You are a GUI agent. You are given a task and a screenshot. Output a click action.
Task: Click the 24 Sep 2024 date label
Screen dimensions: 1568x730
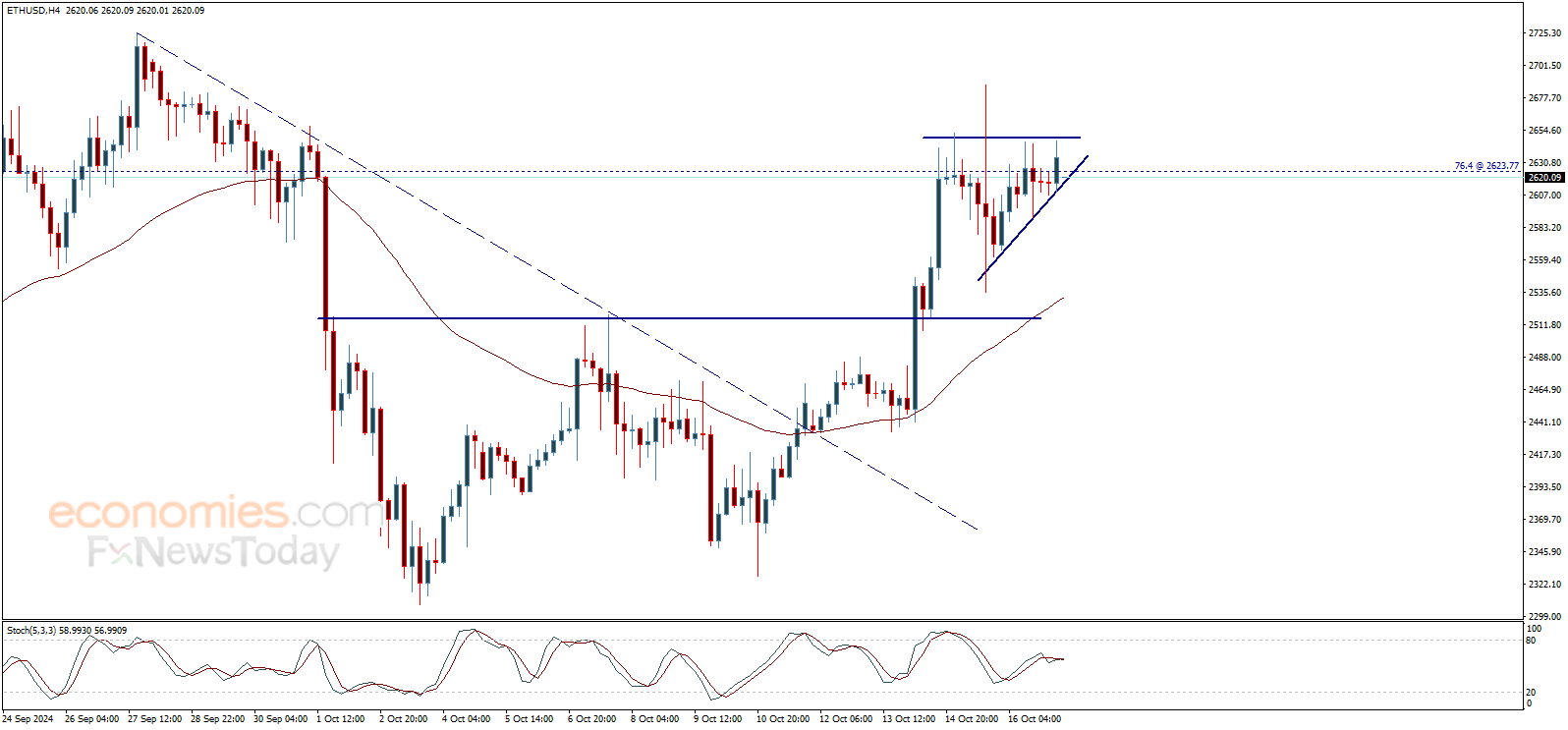(x=28, y=719)
